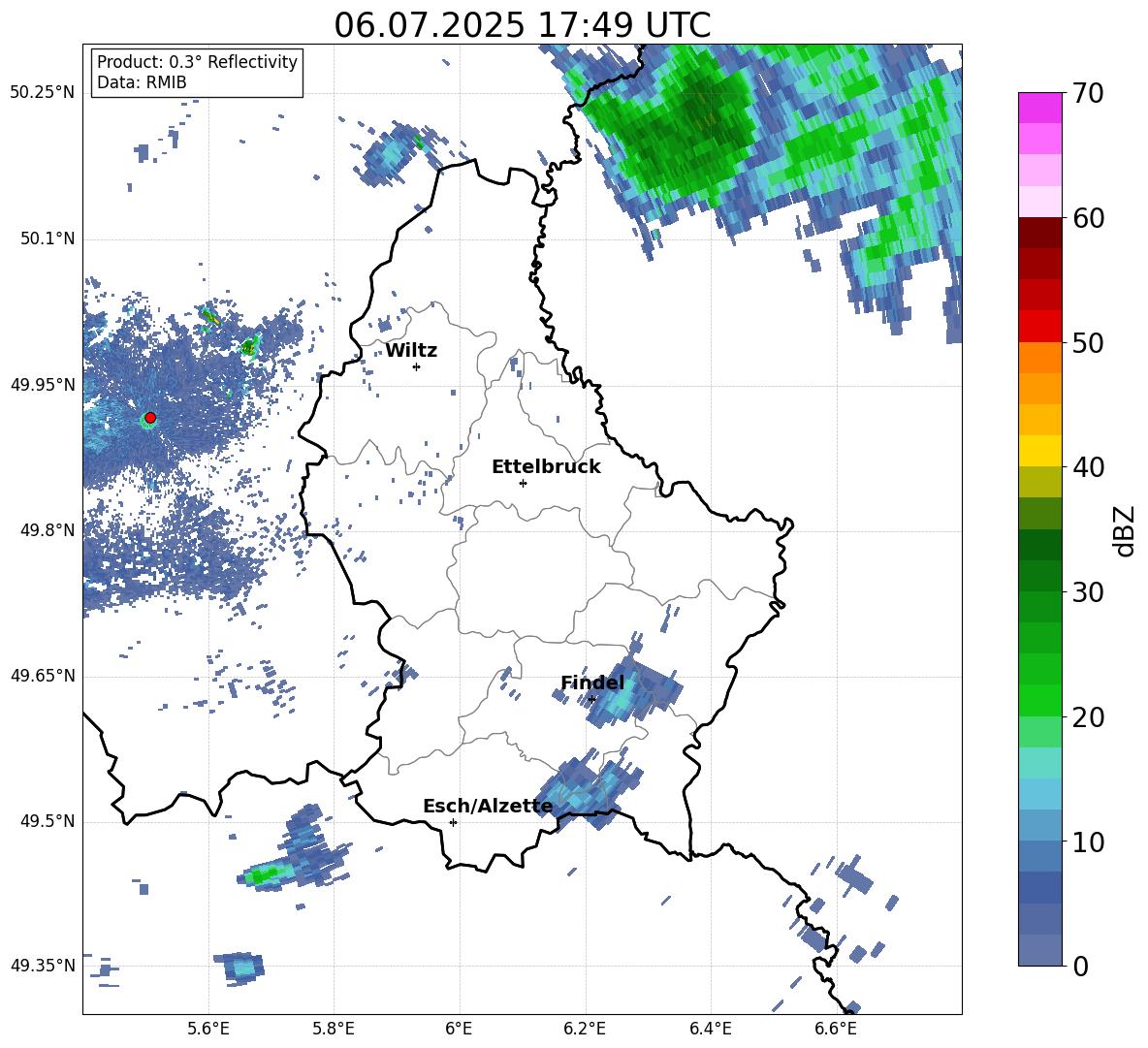Click the 6.4°E longitude label

coord(710,1029)
